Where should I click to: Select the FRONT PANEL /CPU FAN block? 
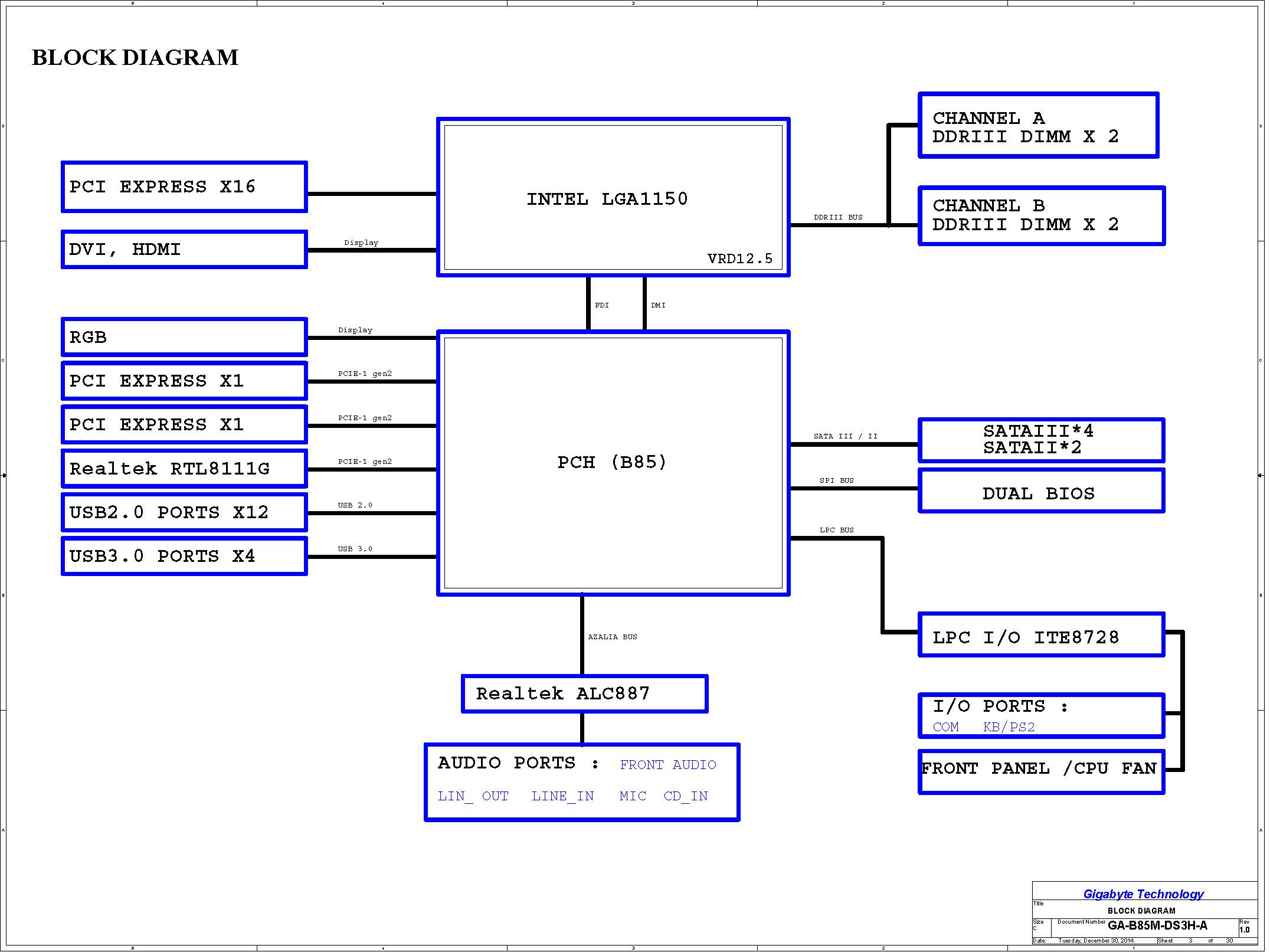click(1042, 772)
